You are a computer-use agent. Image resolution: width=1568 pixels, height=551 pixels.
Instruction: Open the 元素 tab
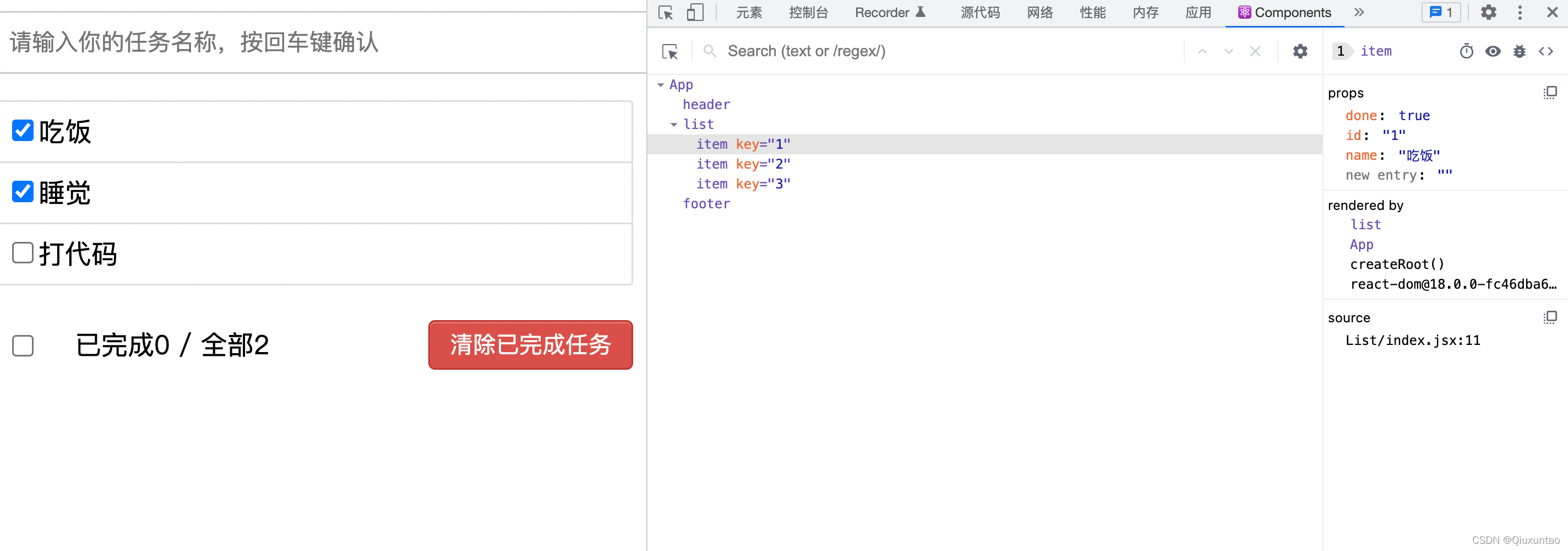point(749,13)
